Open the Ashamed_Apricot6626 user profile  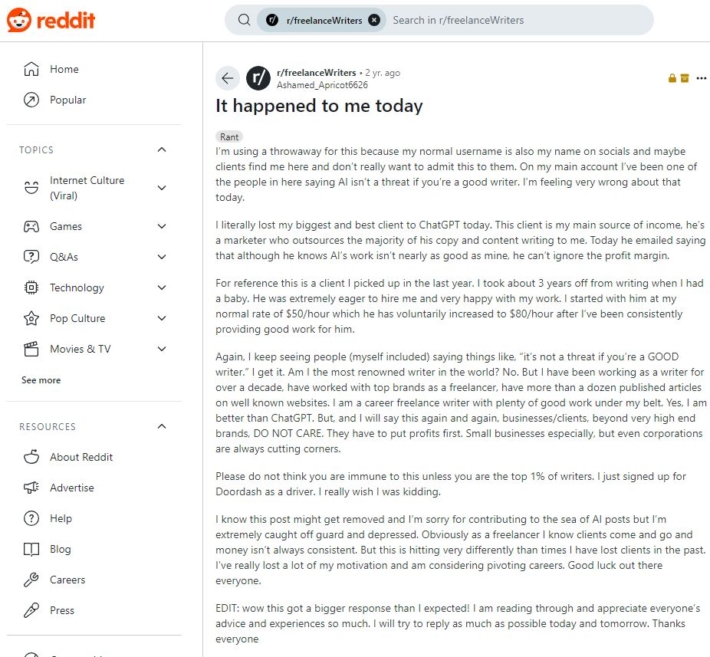pos(322,85)
